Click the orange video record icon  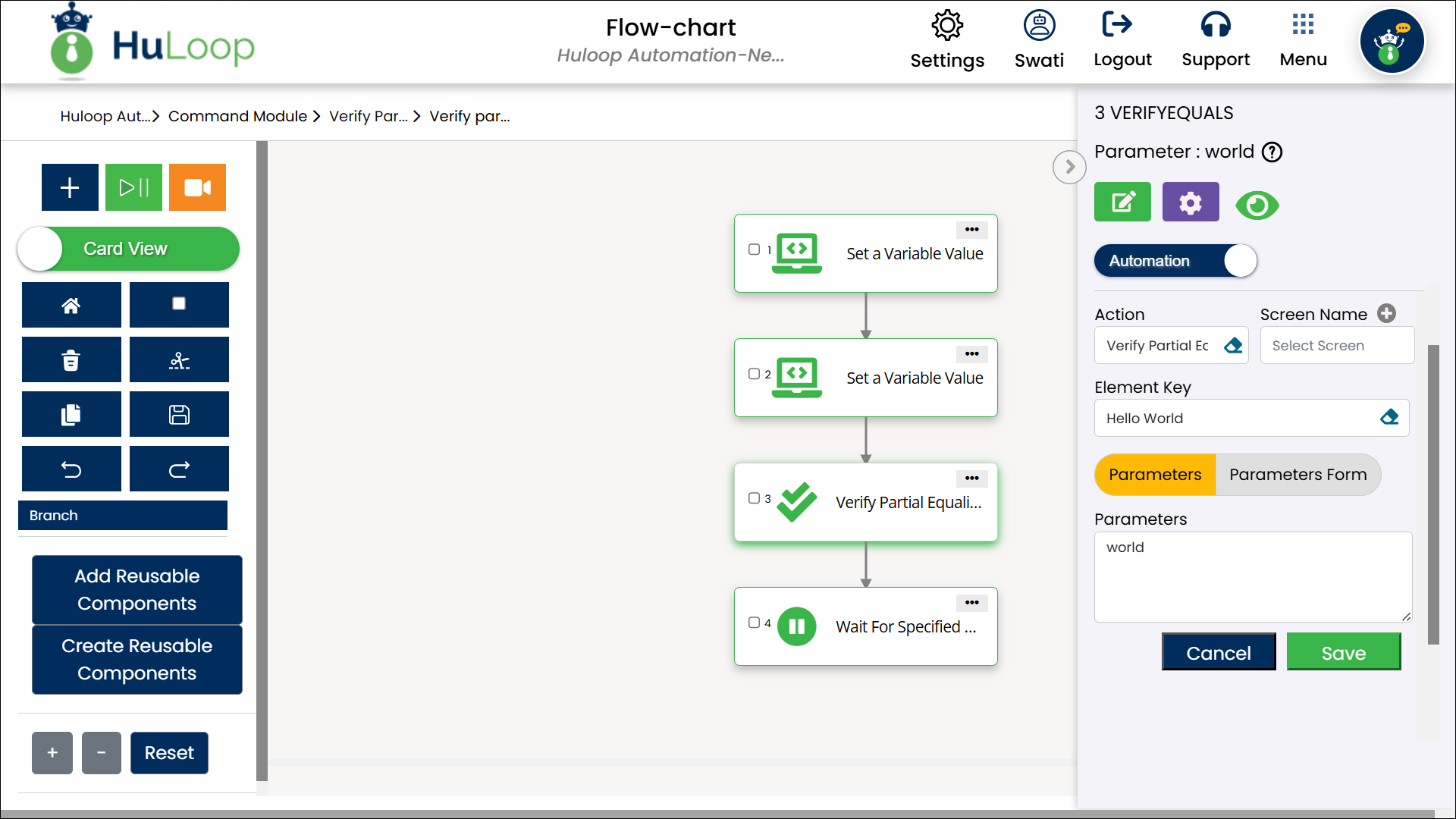197,187
